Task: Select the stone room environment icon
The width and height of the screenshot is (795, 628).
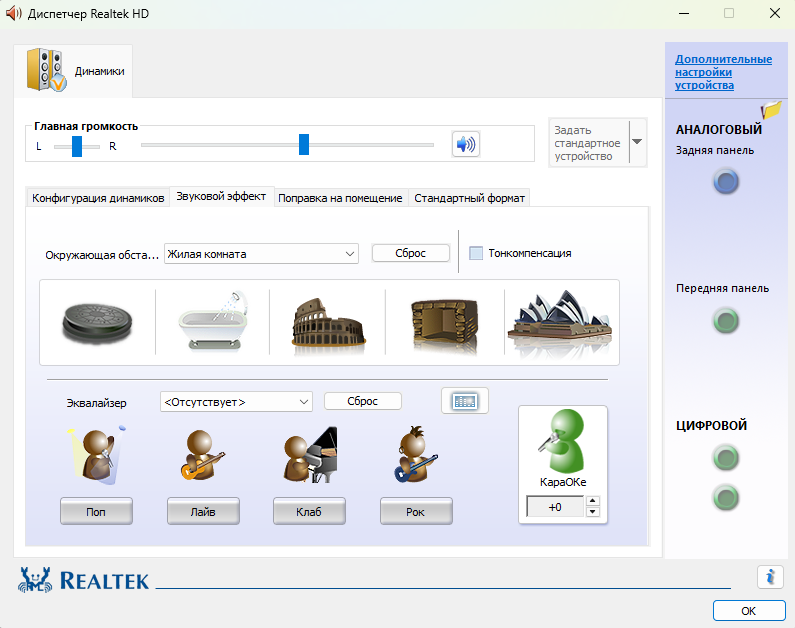Action: [445, 323]
